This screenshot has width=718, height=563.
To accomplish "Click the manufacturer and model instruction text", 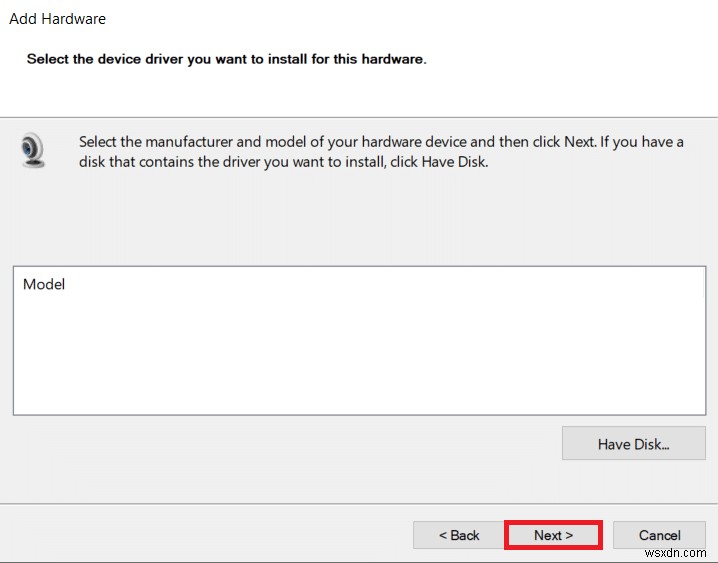I will 300,142.
